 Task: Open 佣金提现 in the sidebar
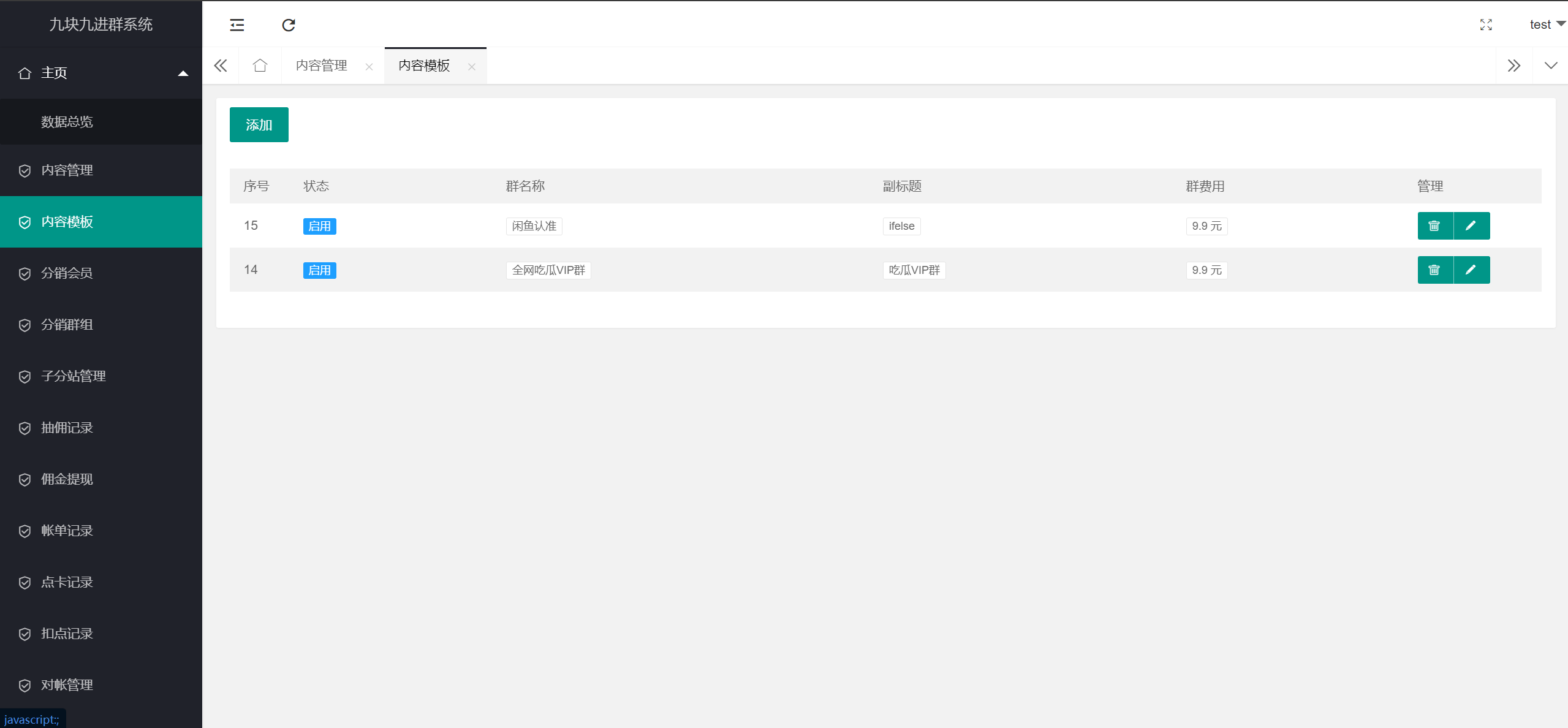[67, 479]
